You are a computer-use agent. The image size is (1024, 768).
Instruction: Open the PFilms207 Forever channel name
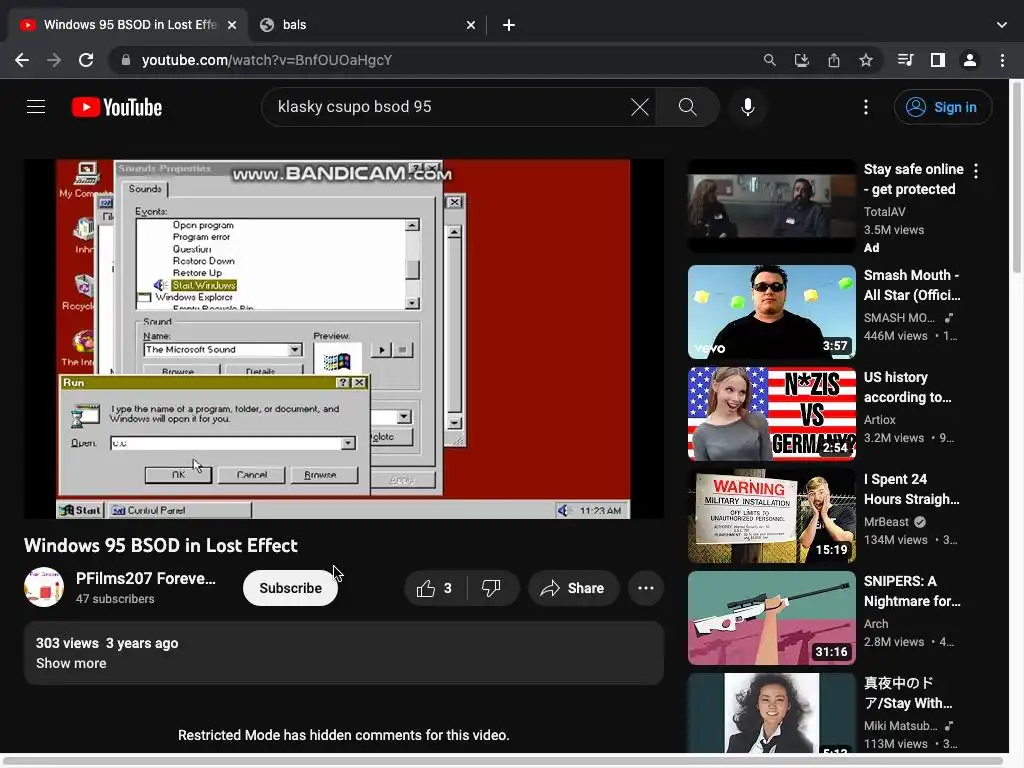point(146,579)
